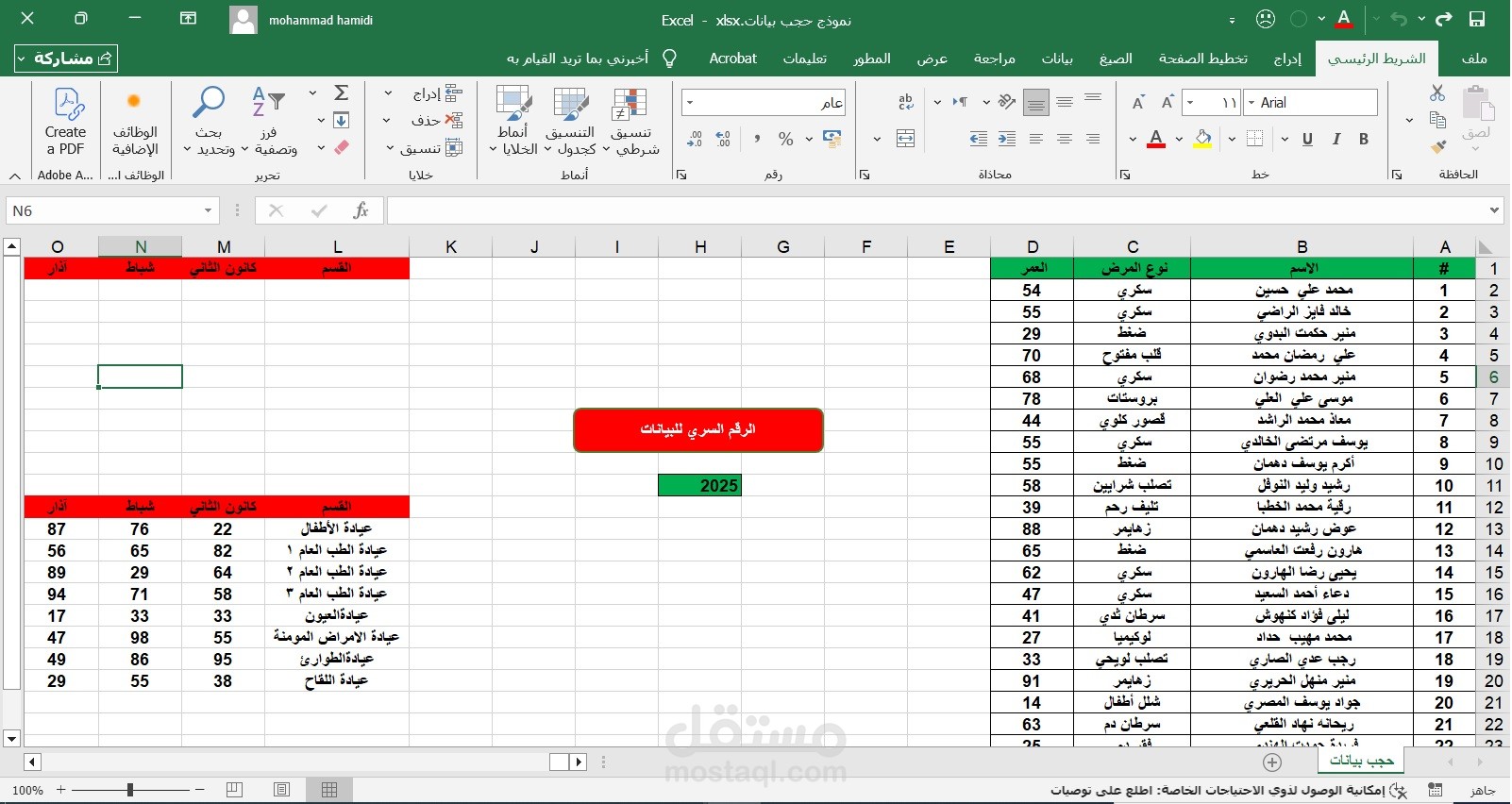Open Sort & Filter فرز وتصفية
This screenshot has width=1512, height=804.
(270, 121)
